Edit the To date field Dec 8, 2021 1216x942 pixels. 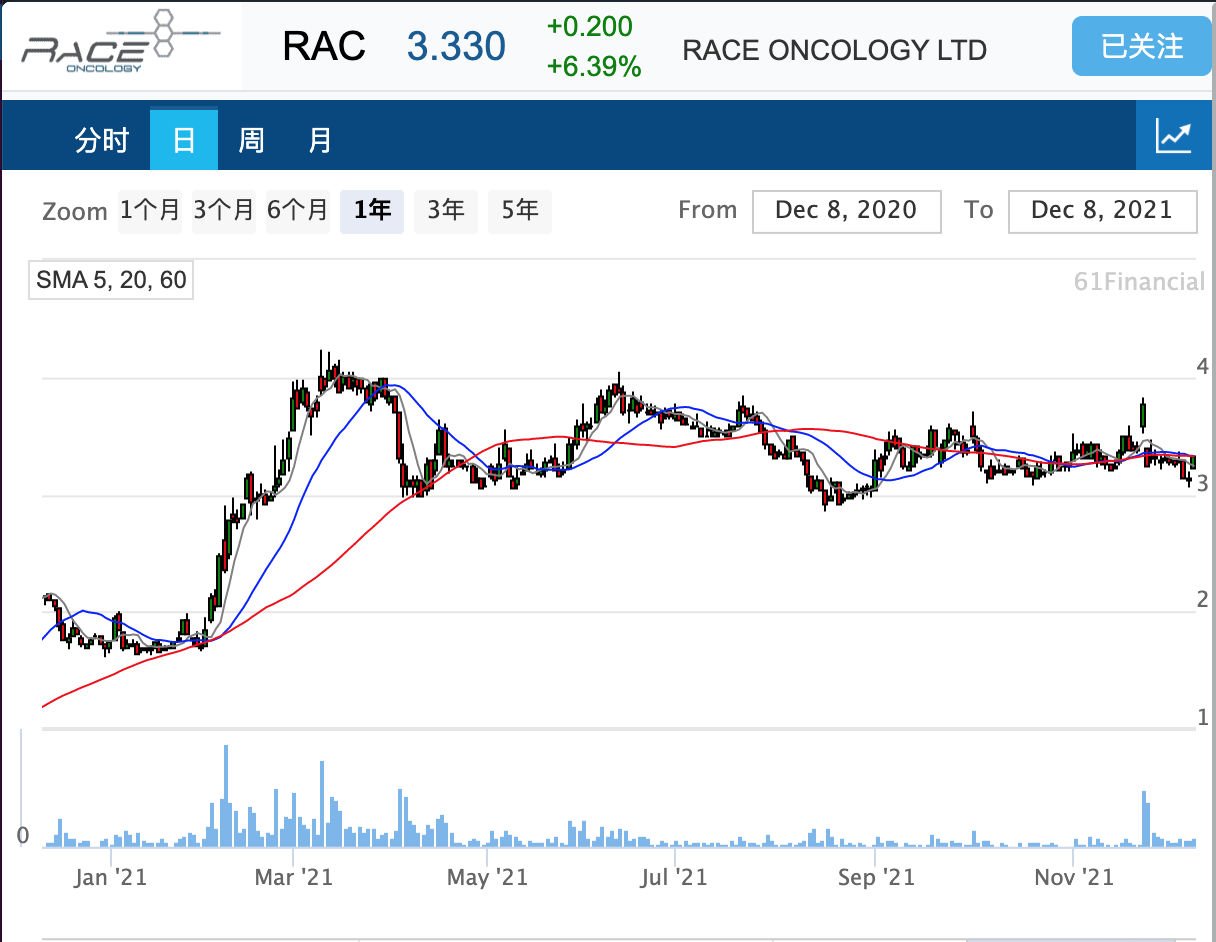(x=1102, y=211)
